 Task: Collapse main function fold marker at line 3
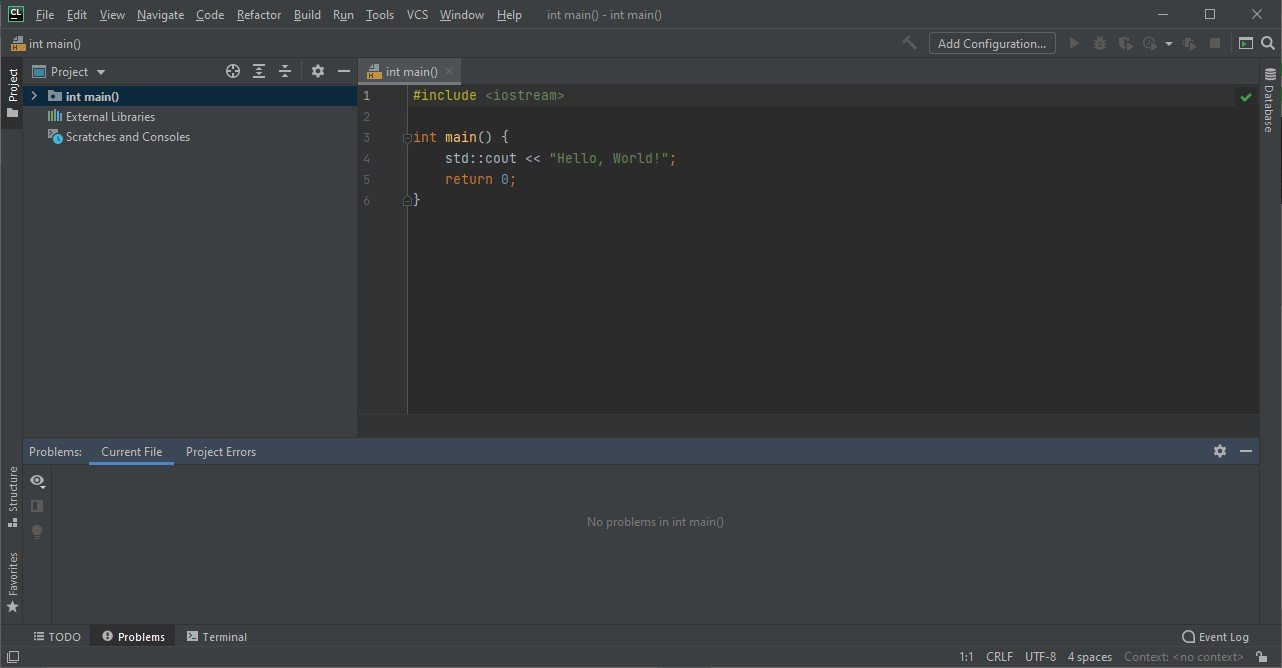407,138
